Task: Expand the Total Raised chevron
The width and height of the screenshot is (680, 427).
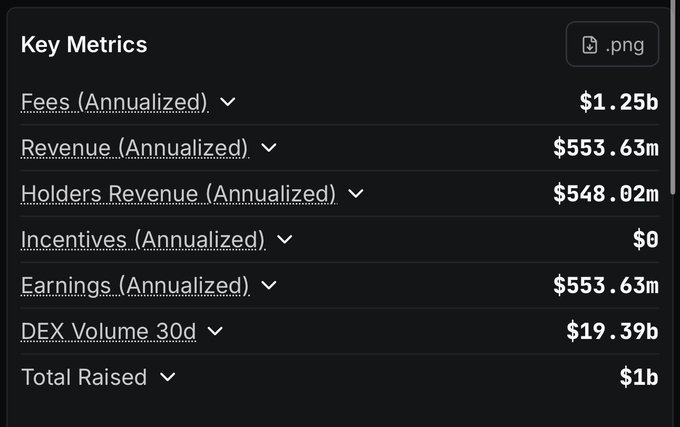Action: pos(167,377)
